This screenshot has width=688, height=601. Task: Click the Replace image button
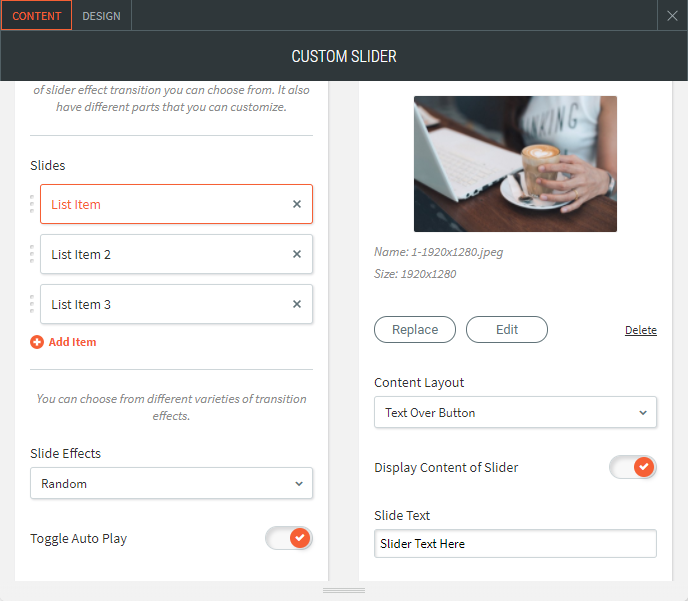point(415,330)
